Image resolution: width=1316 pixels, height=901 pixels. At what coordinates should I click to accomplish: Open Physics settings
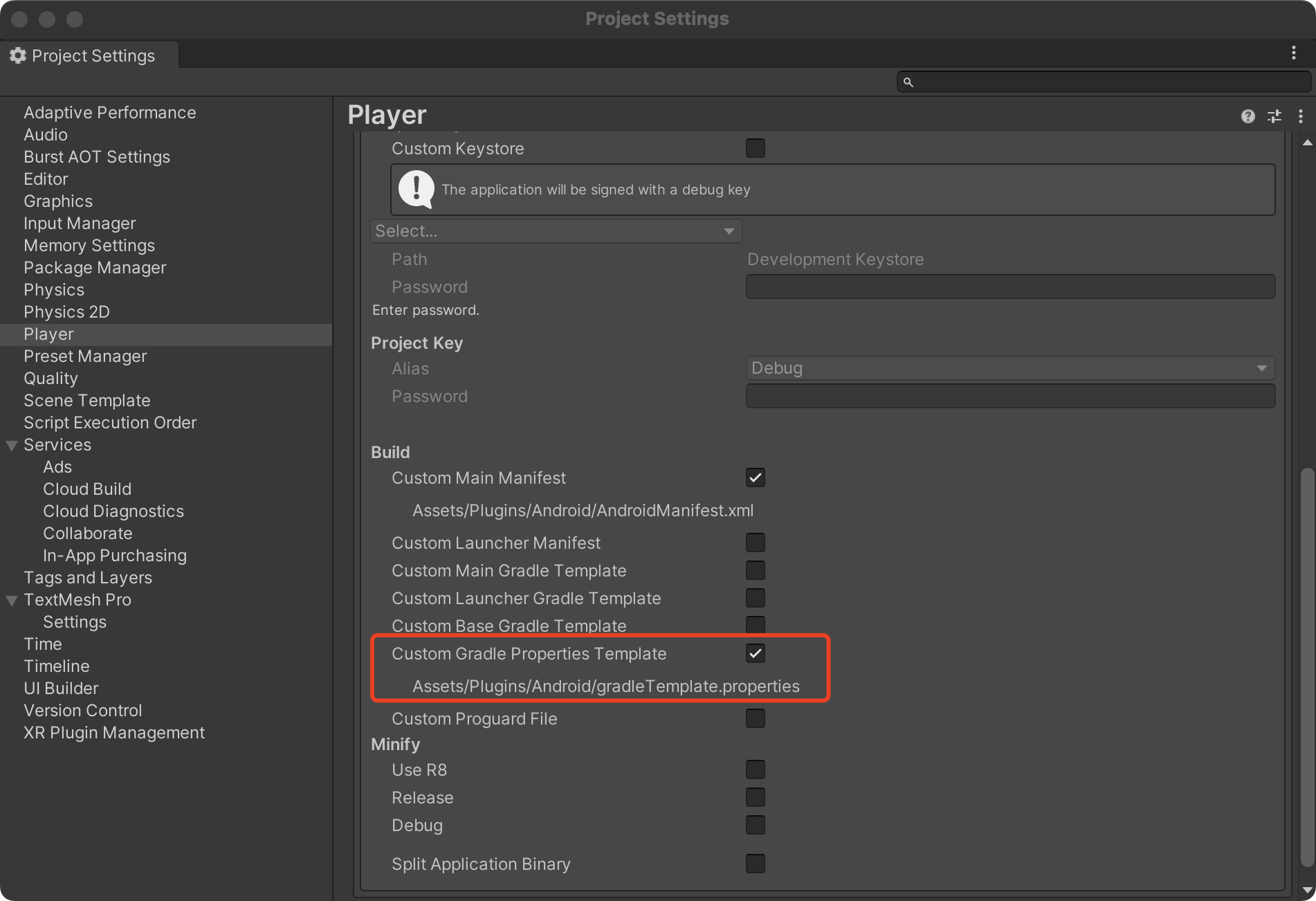pos(54,289)
